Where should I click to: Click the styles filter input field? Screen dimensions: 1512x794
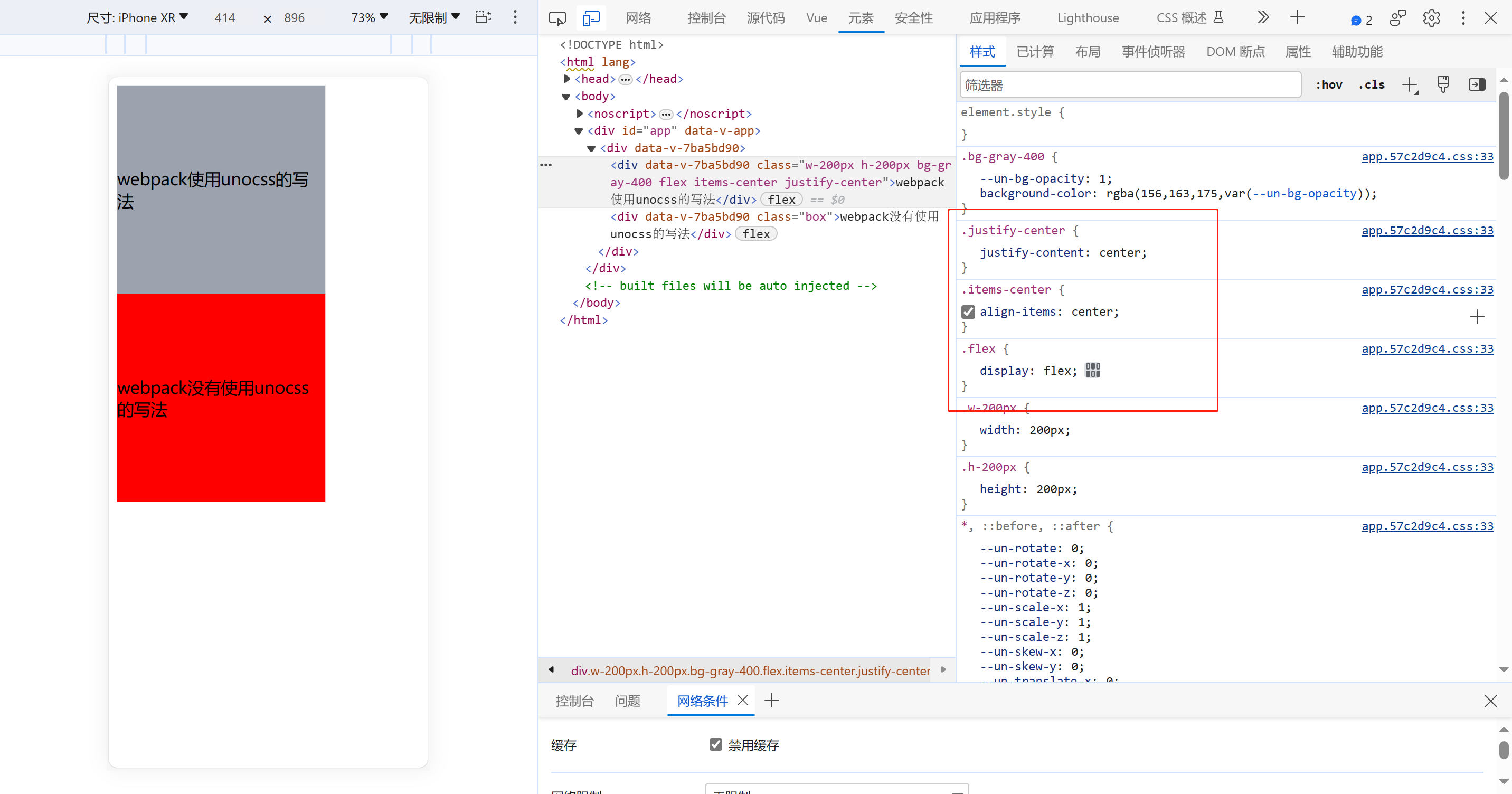pyautogui.click(x=1129, y=85)
